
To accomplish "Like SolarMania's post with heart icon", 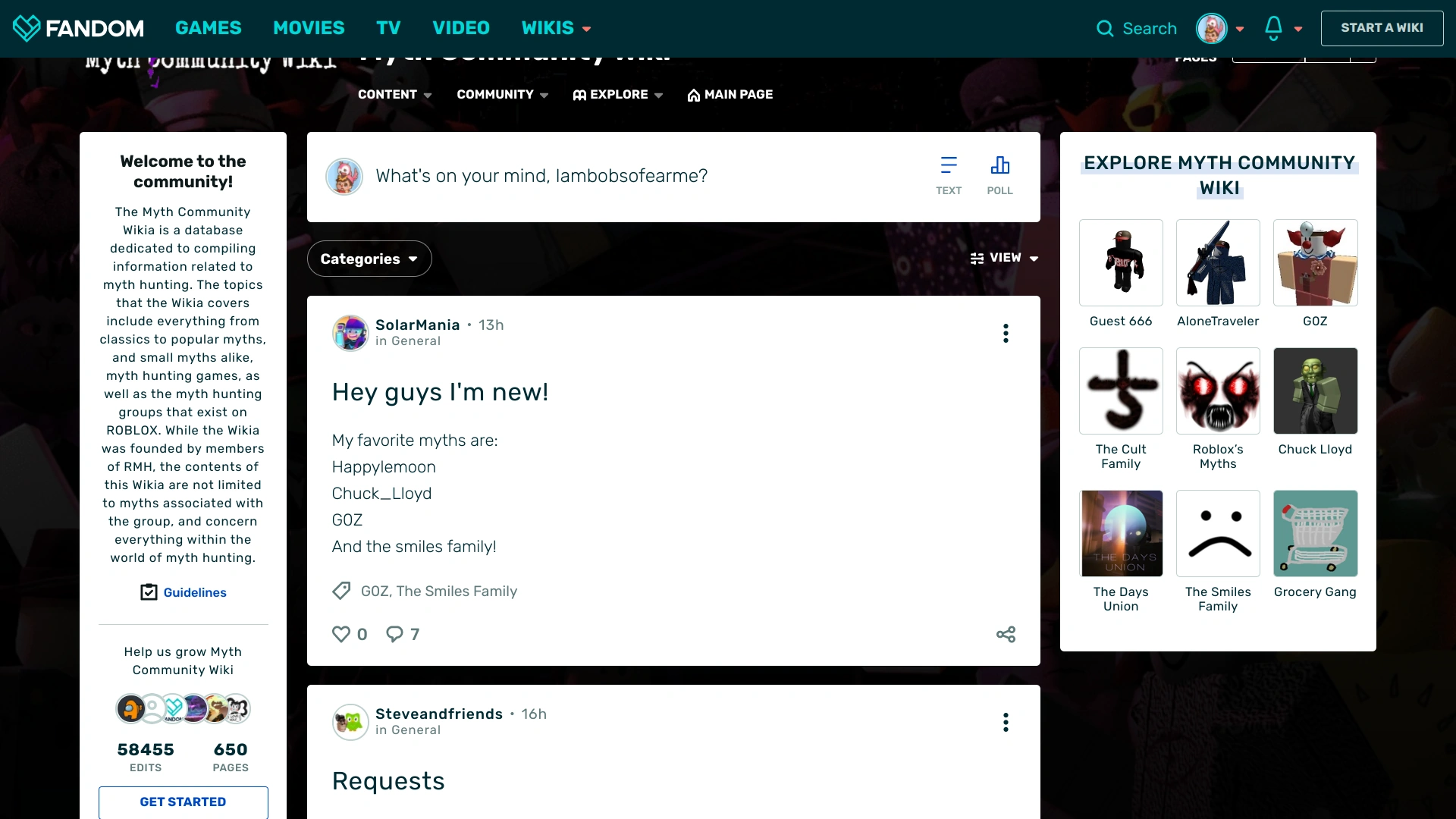I will (341, 634).
